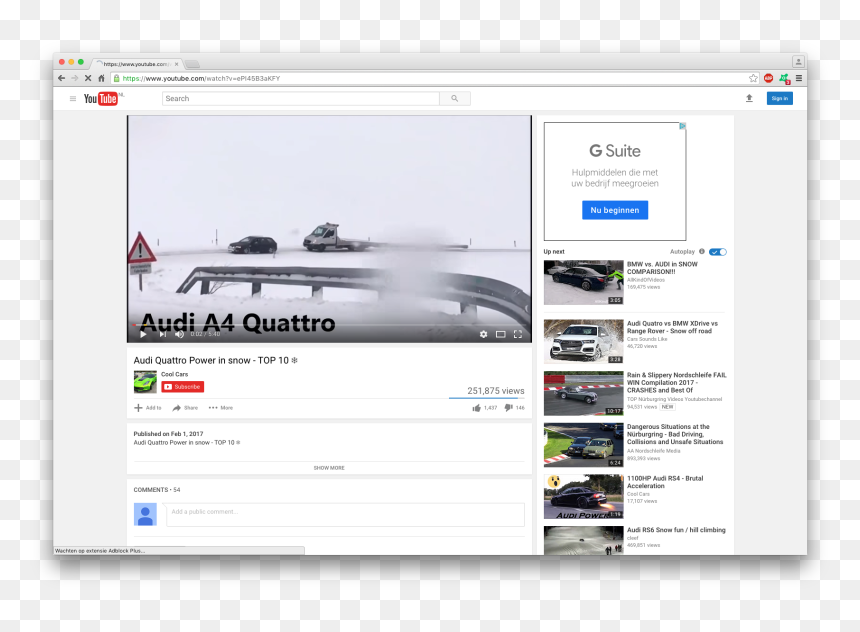Click the Nu beginnen ad button
This screenshot has height=632, width=860.
pos(615,210)
